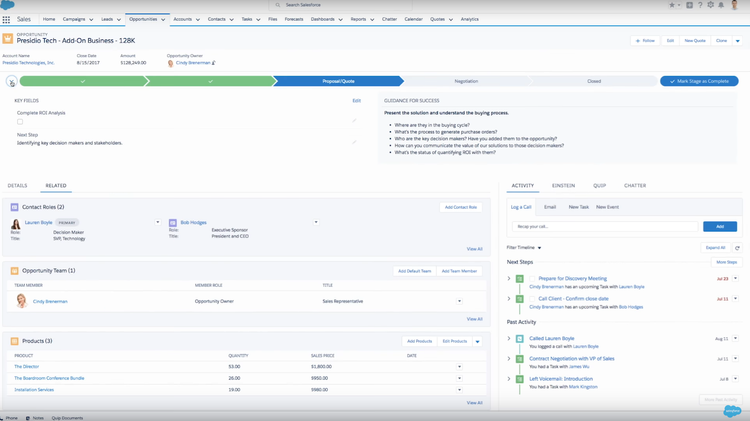Mark Prepare for Discovery Meeting task complete
The width and height of the screenshot is (750, 421).
click(x=532, y=278)
